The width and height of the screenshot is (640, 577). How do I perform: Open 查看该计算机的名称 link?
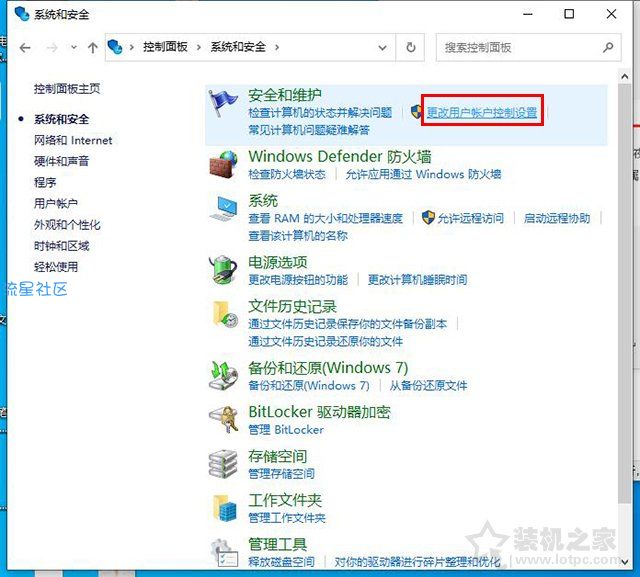click(298, 235)
